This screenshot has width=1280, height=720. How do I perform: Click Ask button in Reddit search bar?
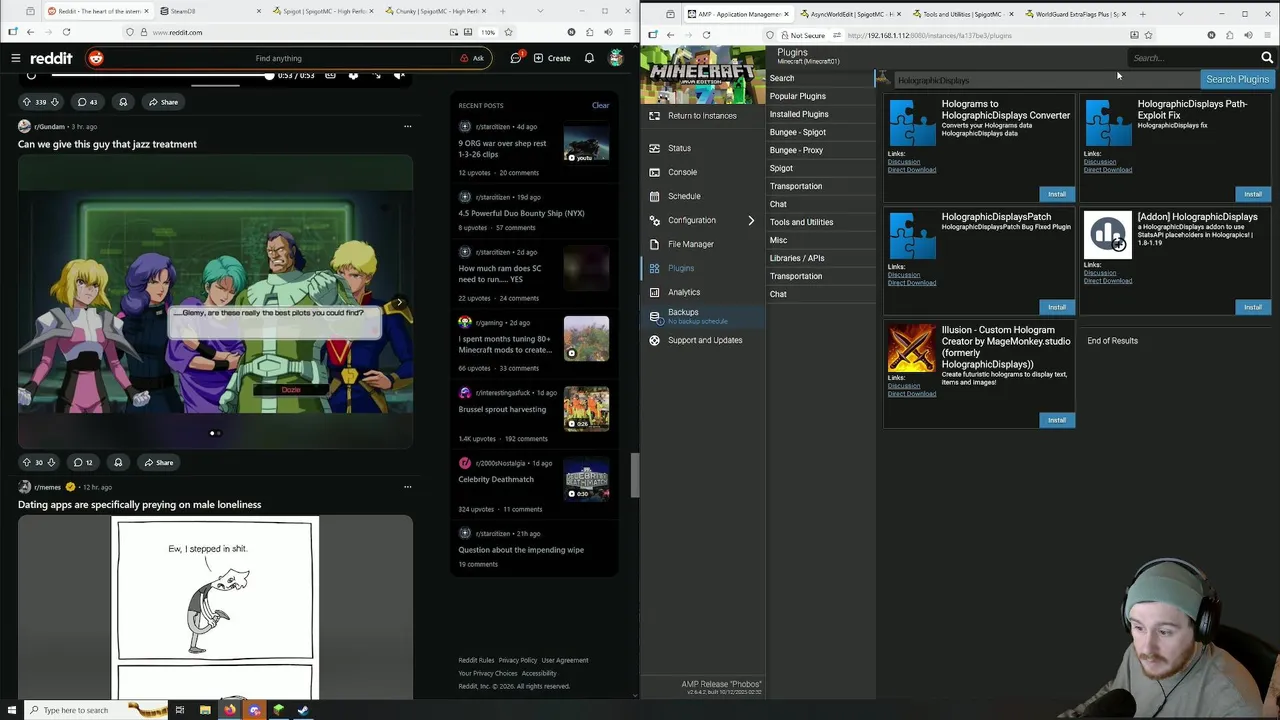click(472, 58)
